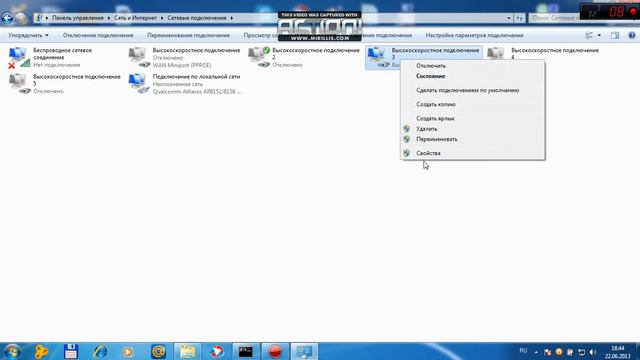The height and width of the screenshot is (360, 640).
Task: Select the WAN Miniport PPPOE connection icon
Action: point(139,58)
